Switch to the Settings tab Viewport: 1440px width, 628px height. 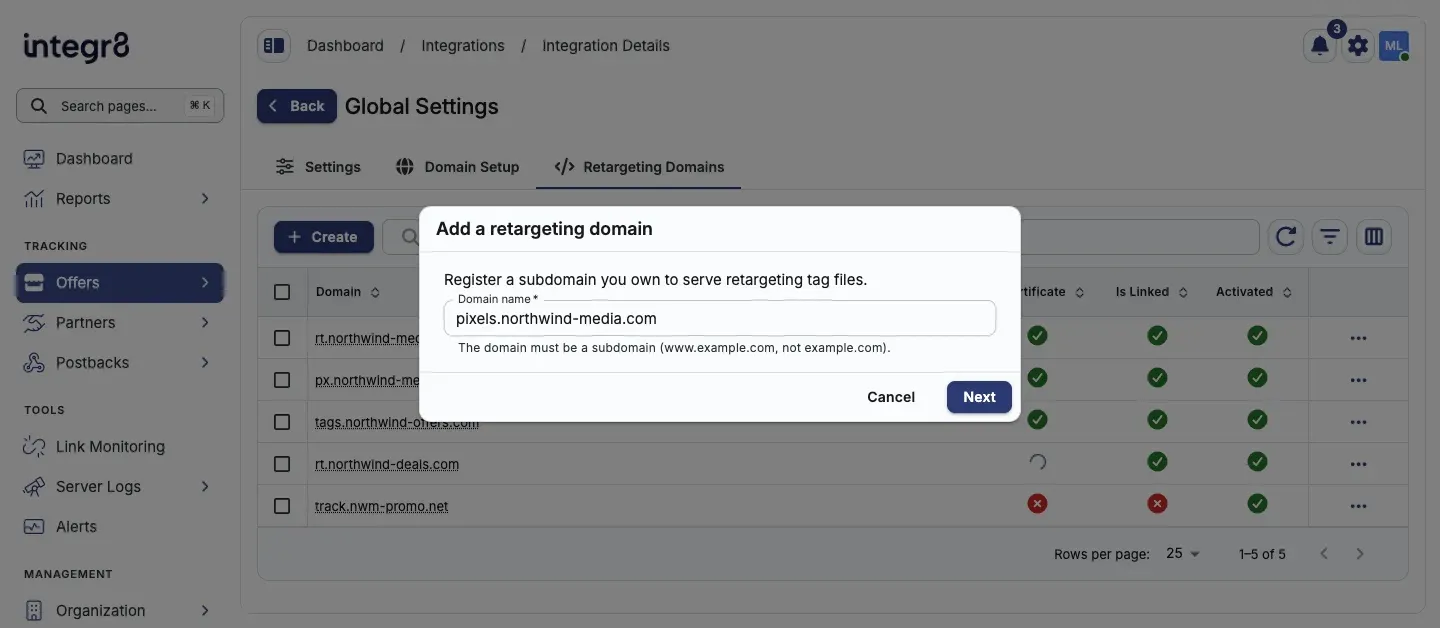(x=318, y=167)
